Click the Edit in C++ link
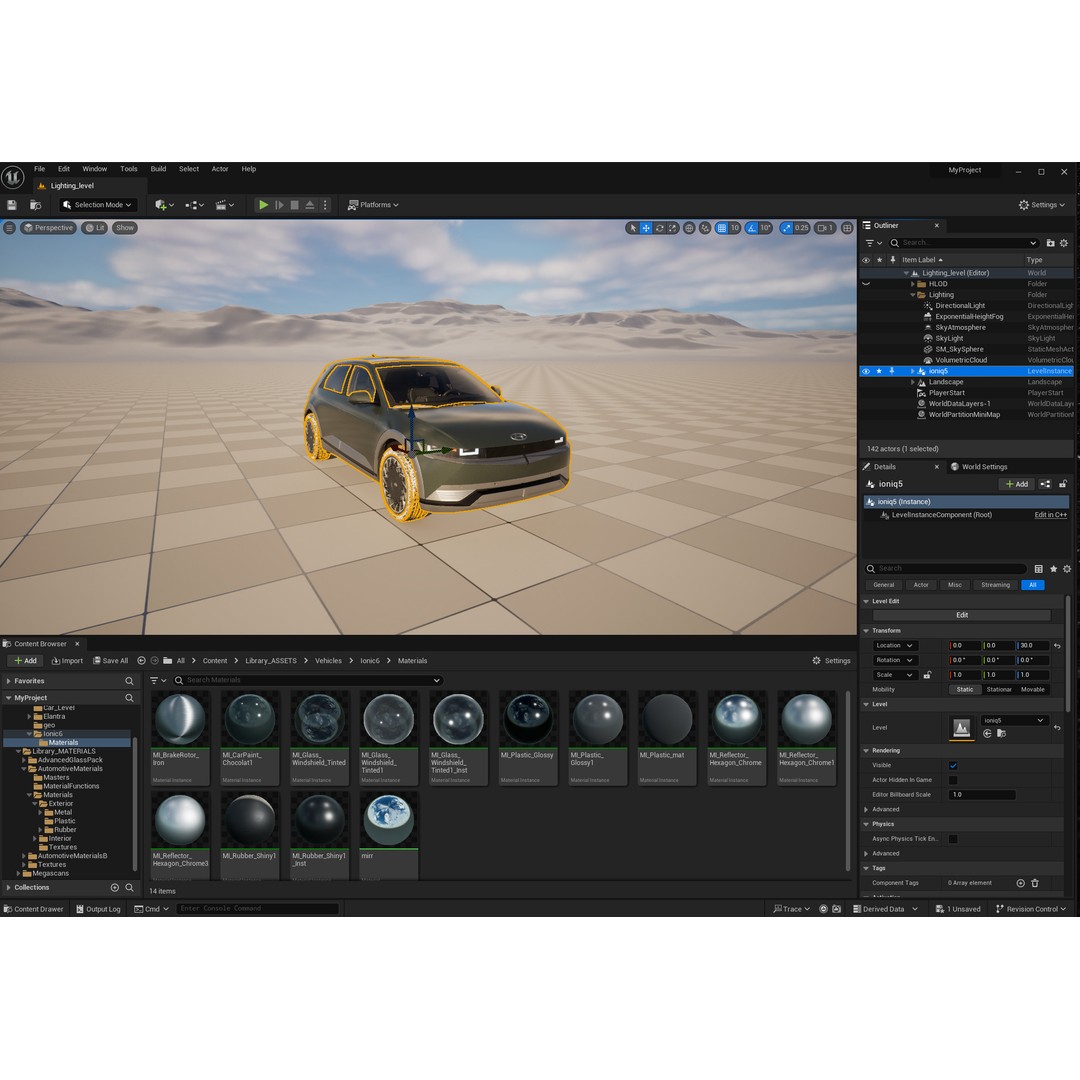The image size is (1080, 1080). pos(1050,515)
